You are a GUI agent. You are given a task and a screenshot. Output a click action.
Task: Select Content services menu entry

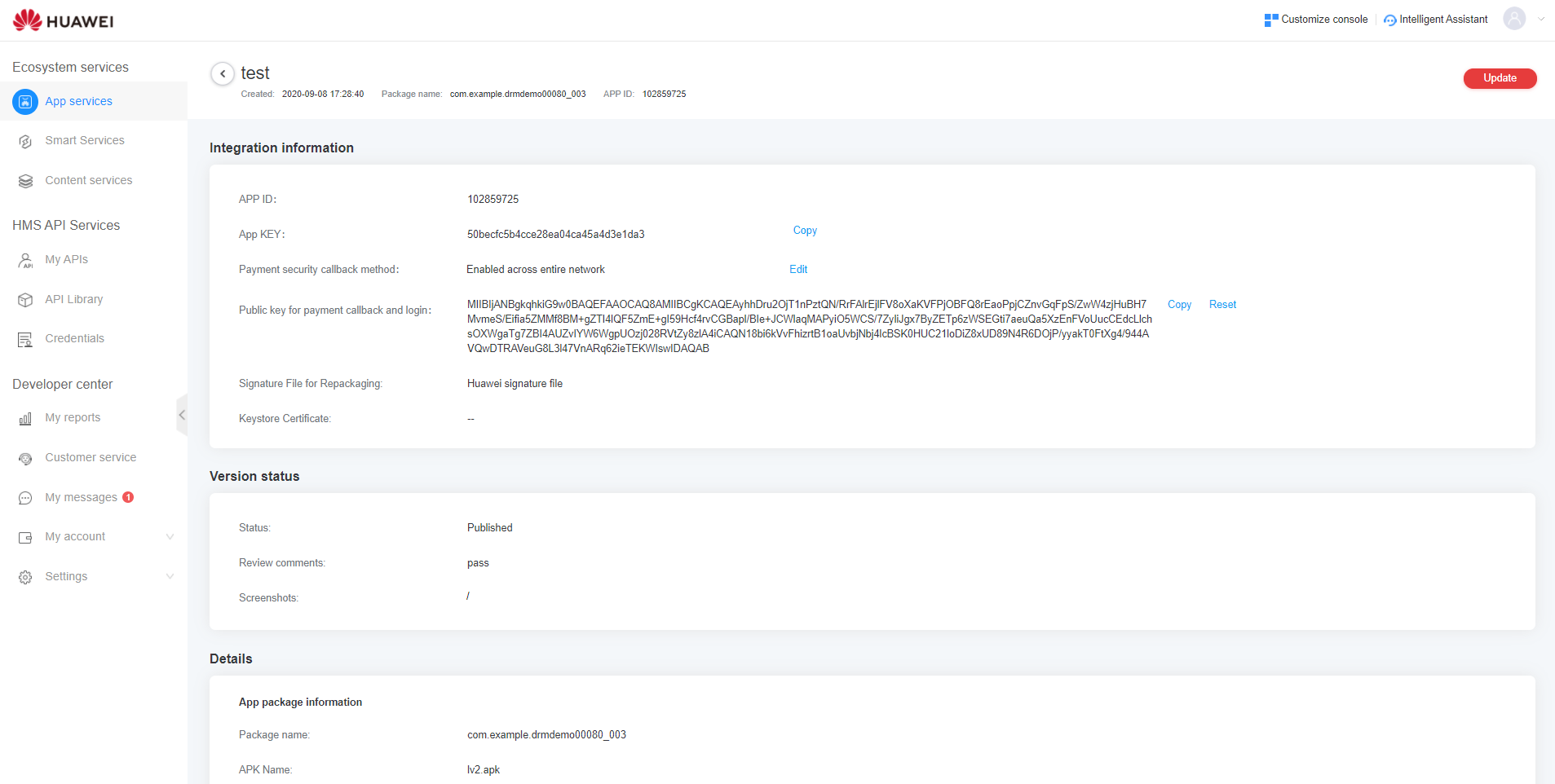[x=89, y=180]
